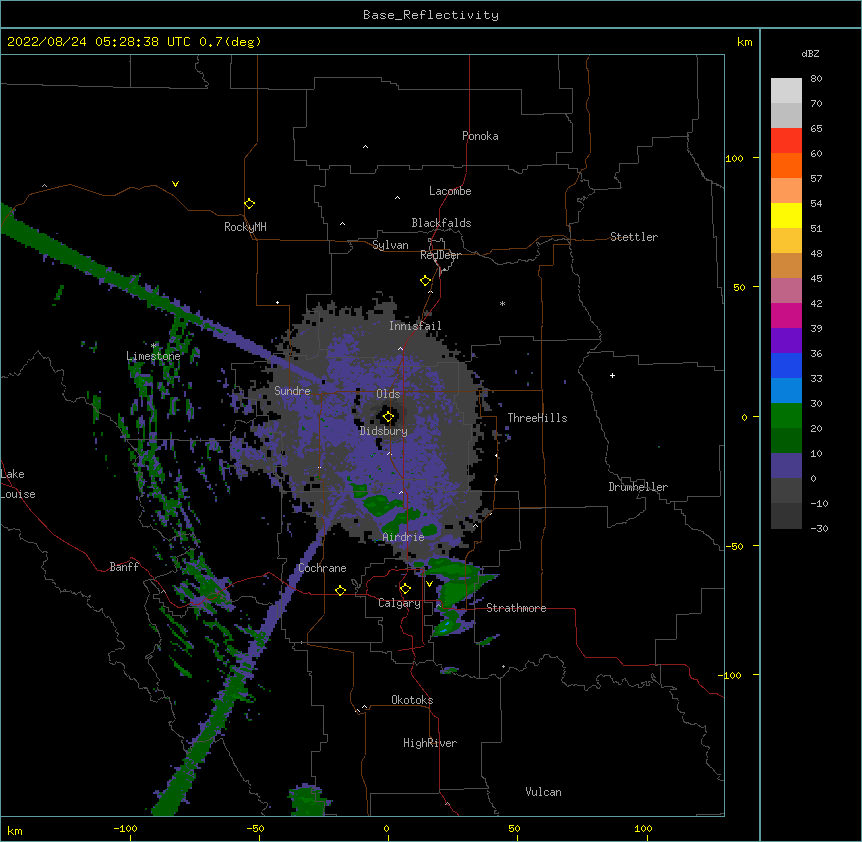This screenshot has width=862, height=842.
Task: Click the 0.7(deg) elevation angle text
Action: coord(230,42)
